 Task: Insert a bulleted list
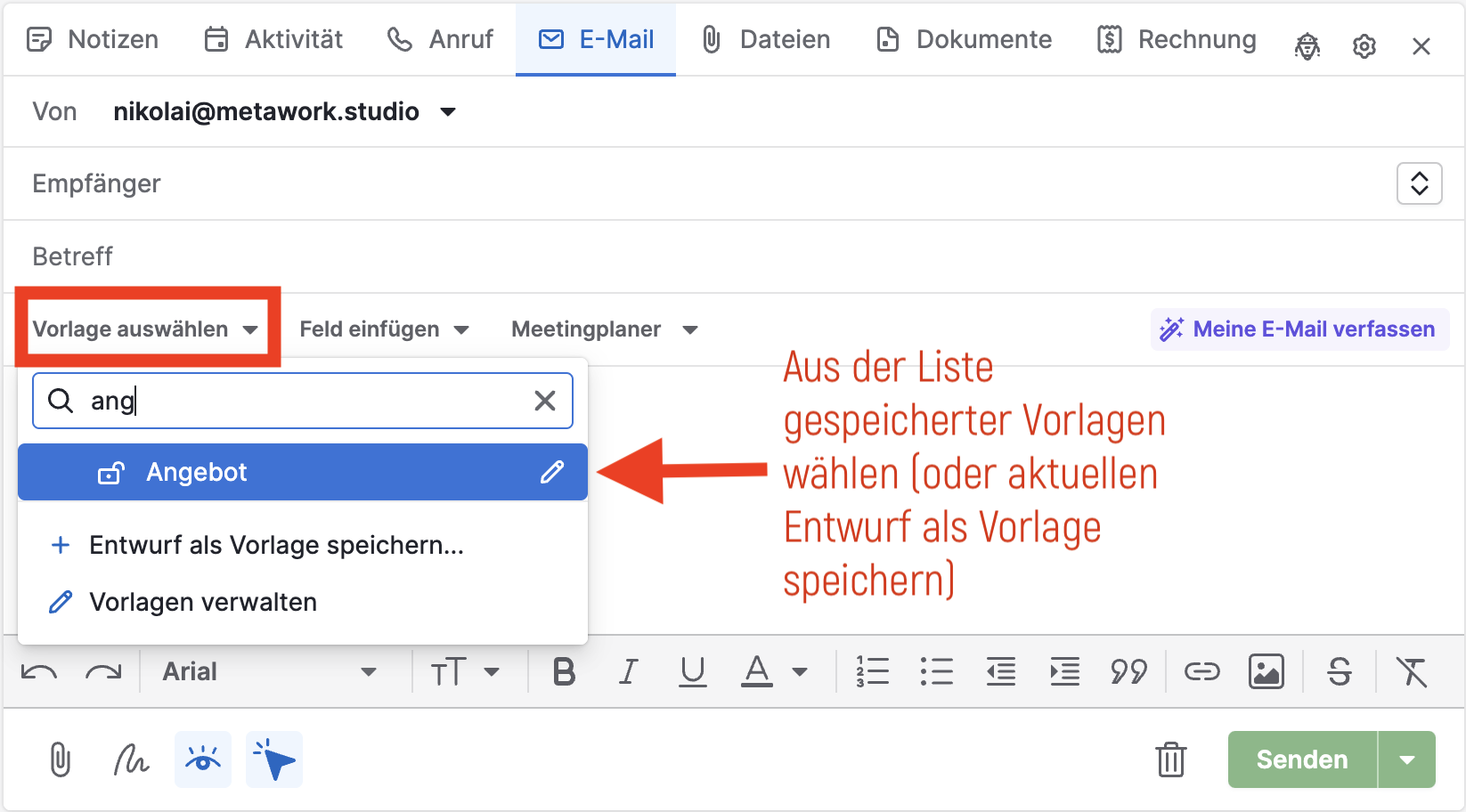pos(937,672)
